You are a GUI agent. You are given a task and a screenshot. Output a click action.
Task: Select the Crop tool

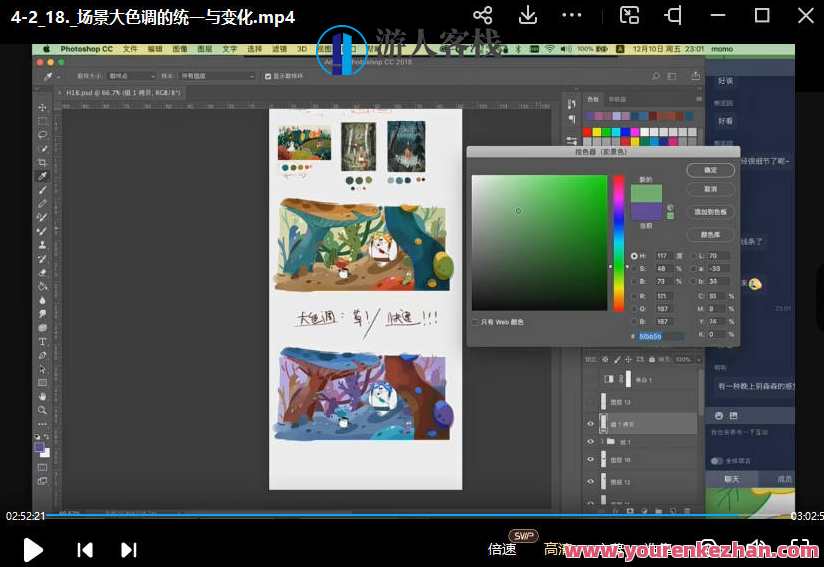(43, 162)
